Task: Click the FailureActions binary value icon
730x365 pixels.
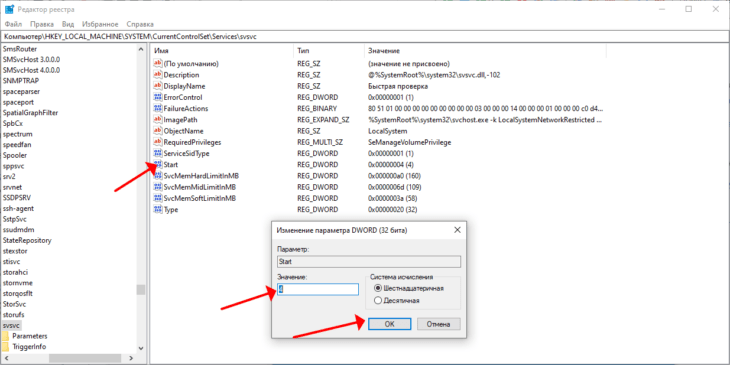Action: pyautogui.click(x=157, y=108)
